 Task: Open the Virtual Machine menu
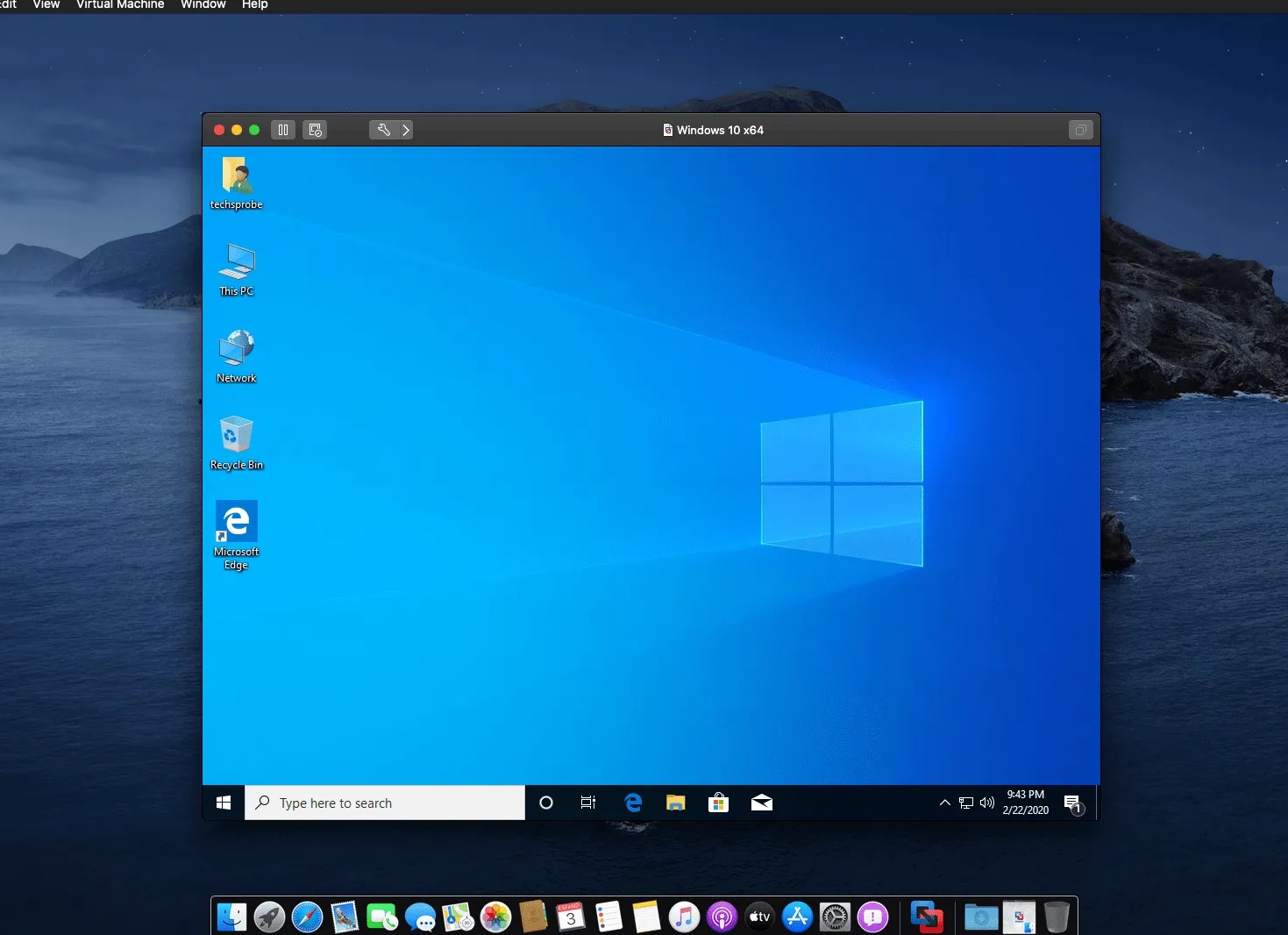tap(120, 5)
